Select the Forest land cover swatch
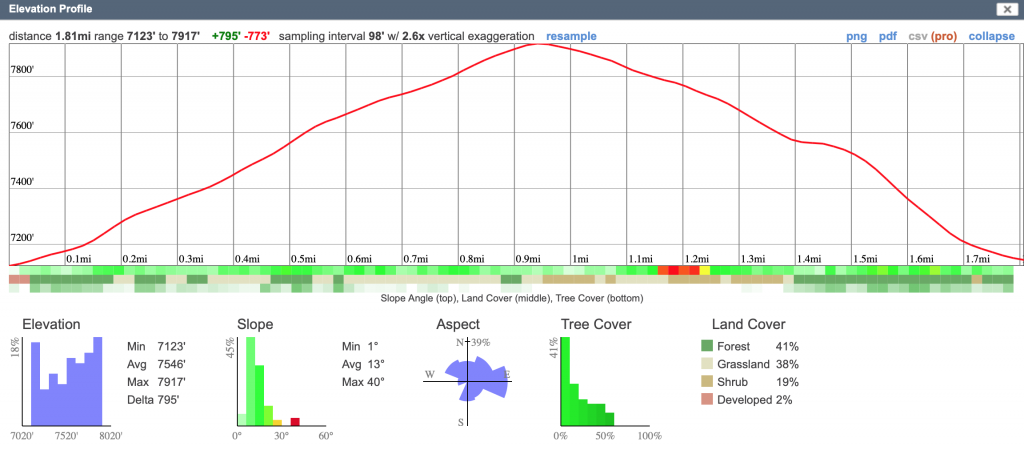Image resolution: width=1024 pixels, height=450 pixels. tap(707, 346)
